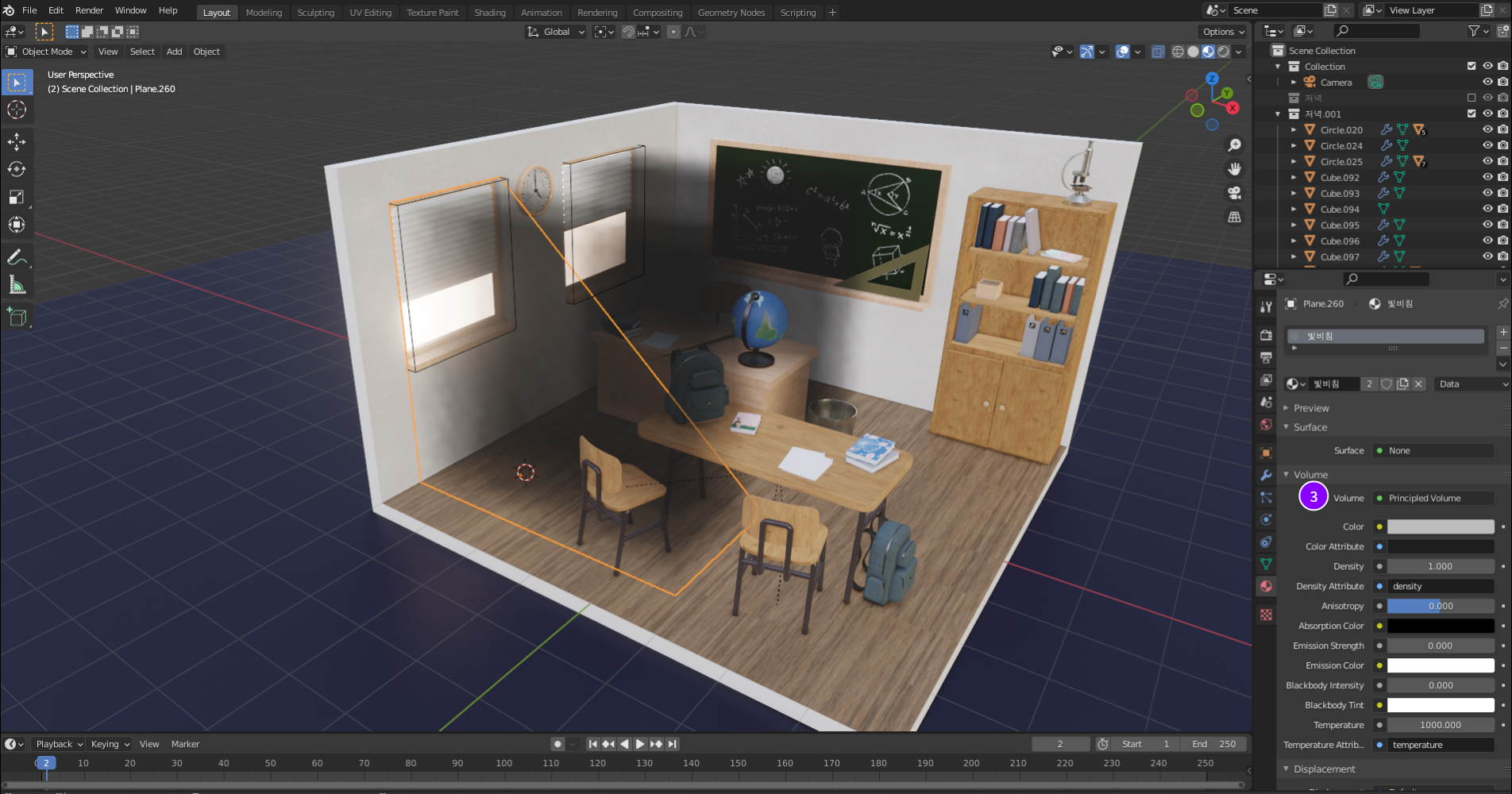The height and width of the screenshot is (794, 1512).
Task: Click the viewport zoom magnifier icon
Action: point(1234,145)
